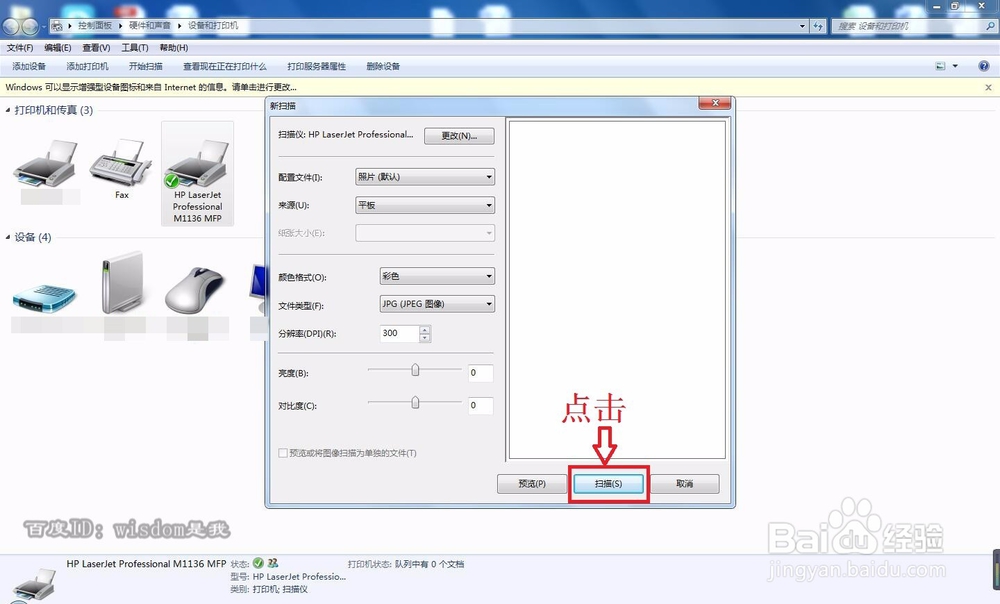Close the 新扫描 dialog
Viewport: 1000px width, 604px height.
pos(715,103)
